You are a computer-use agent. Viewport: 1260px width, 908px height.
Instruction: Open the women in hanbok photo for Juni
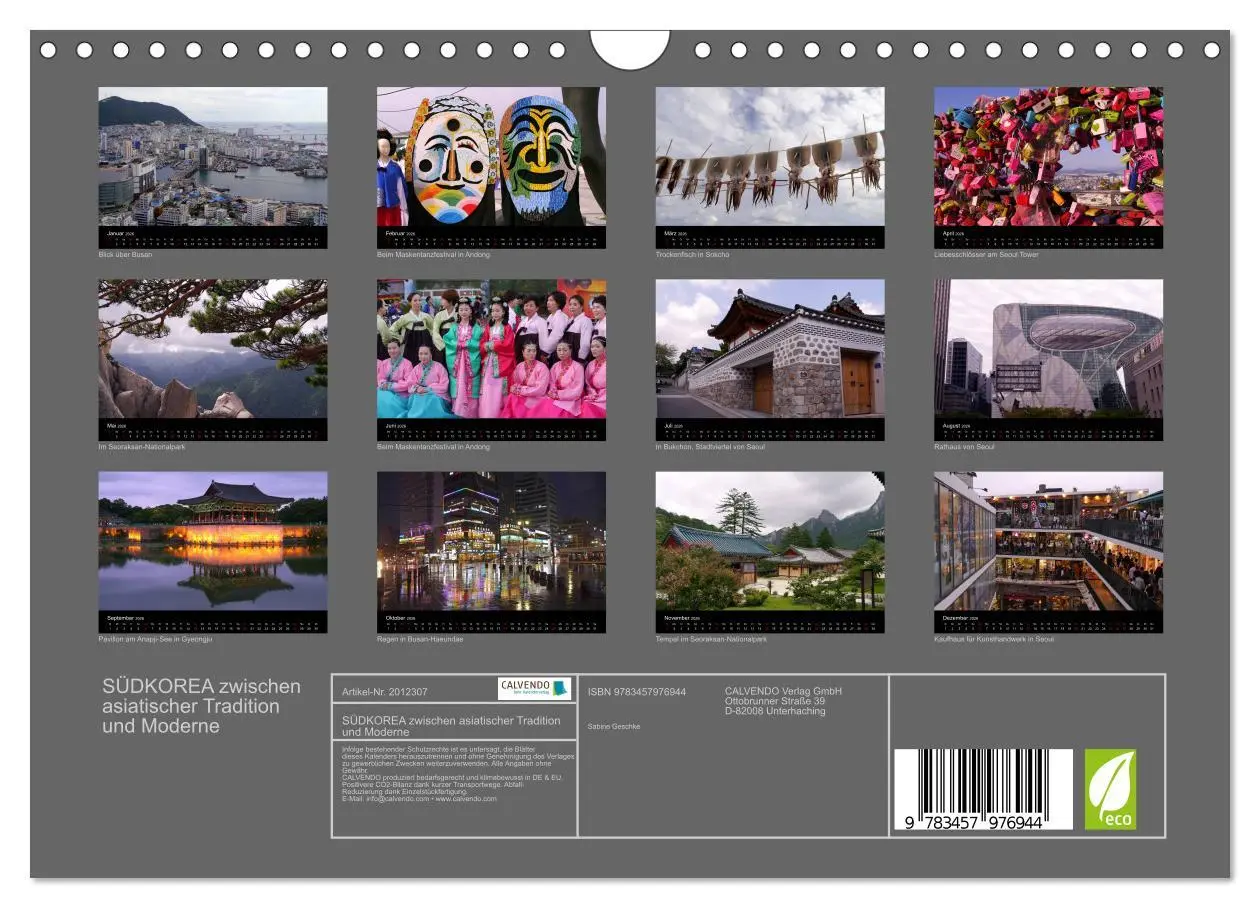(x=491, y=349)
